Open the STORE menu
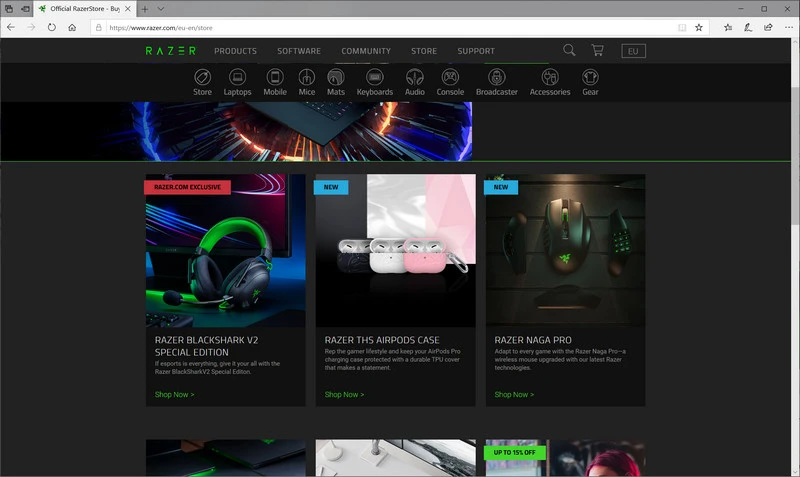Image resolution: width=800 pixels, height=477 pixels. 424,51
